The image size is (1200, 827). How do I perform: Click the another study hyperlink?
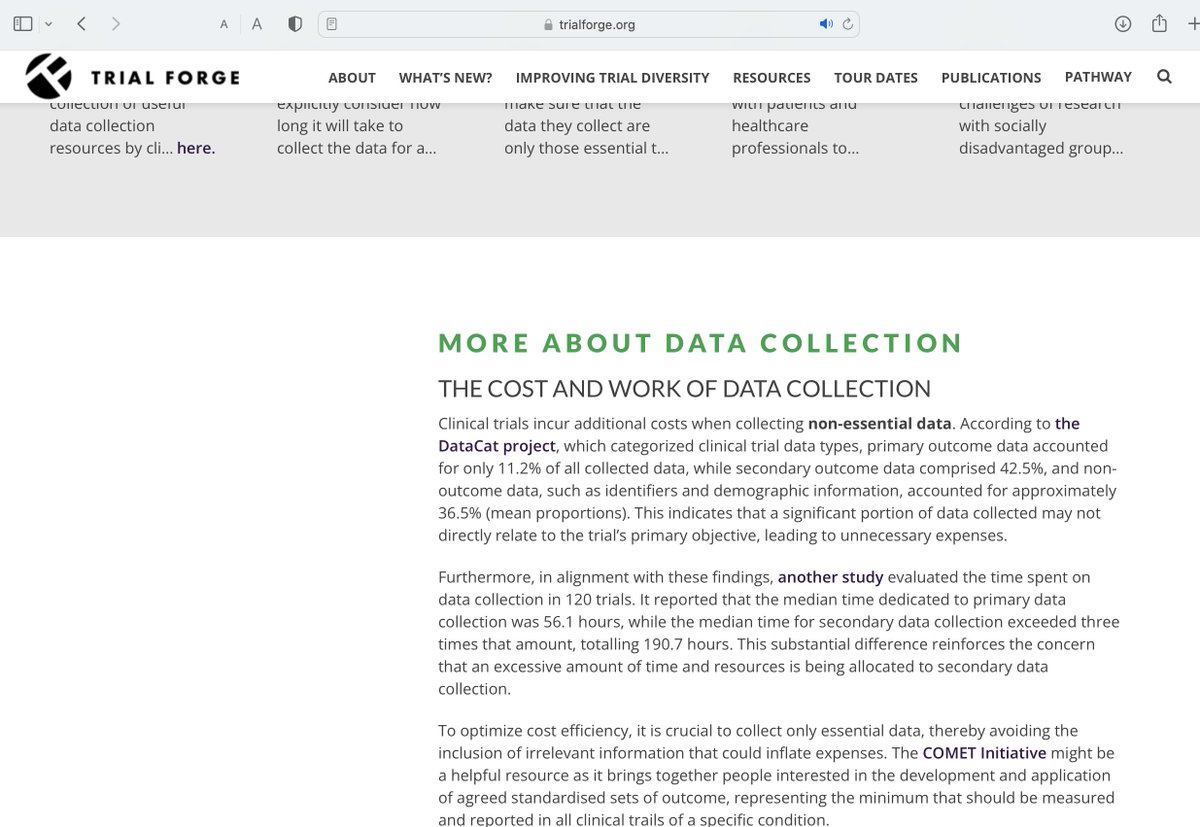[830, 576]
